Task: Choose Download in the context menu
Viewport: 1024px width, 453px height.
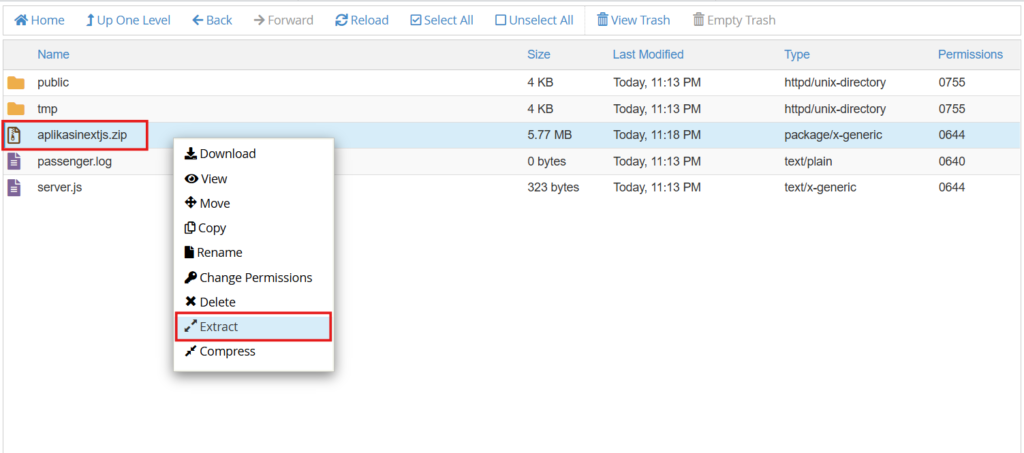Action: pyautogui.click(x=227, y=154)
